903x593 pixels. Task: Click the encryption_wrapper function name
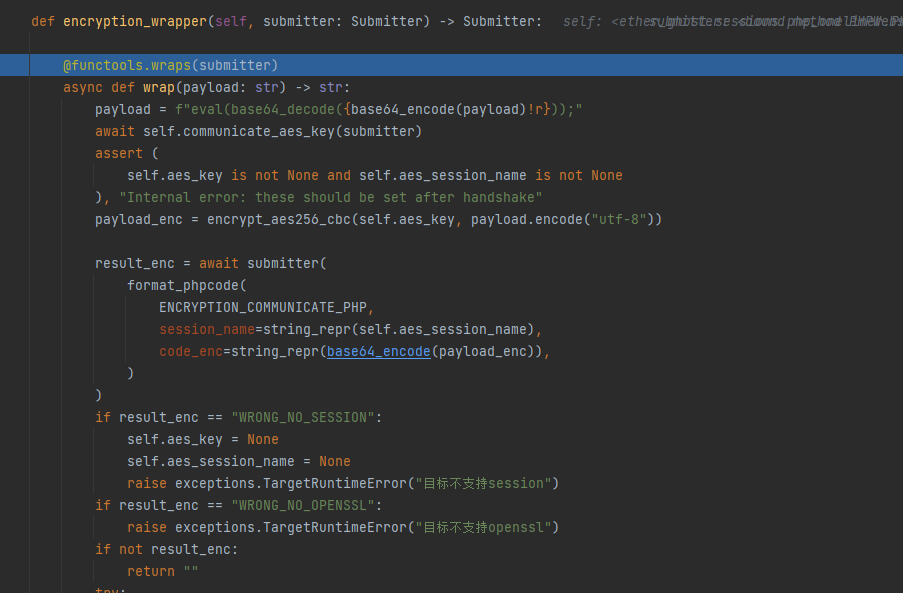[135, 21]
